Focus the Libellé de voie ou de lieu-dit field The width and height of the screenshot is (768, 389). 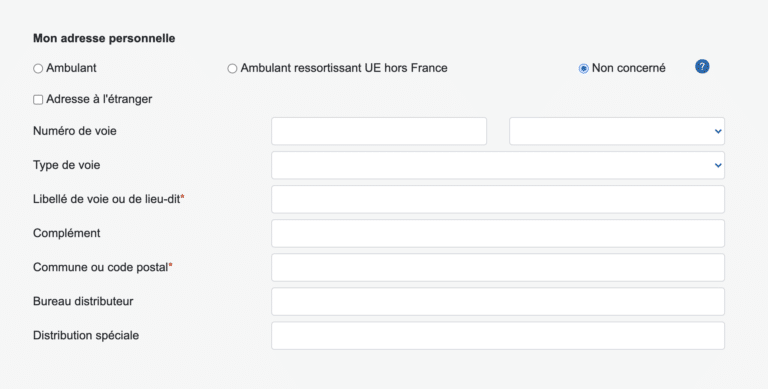point(498,199)
